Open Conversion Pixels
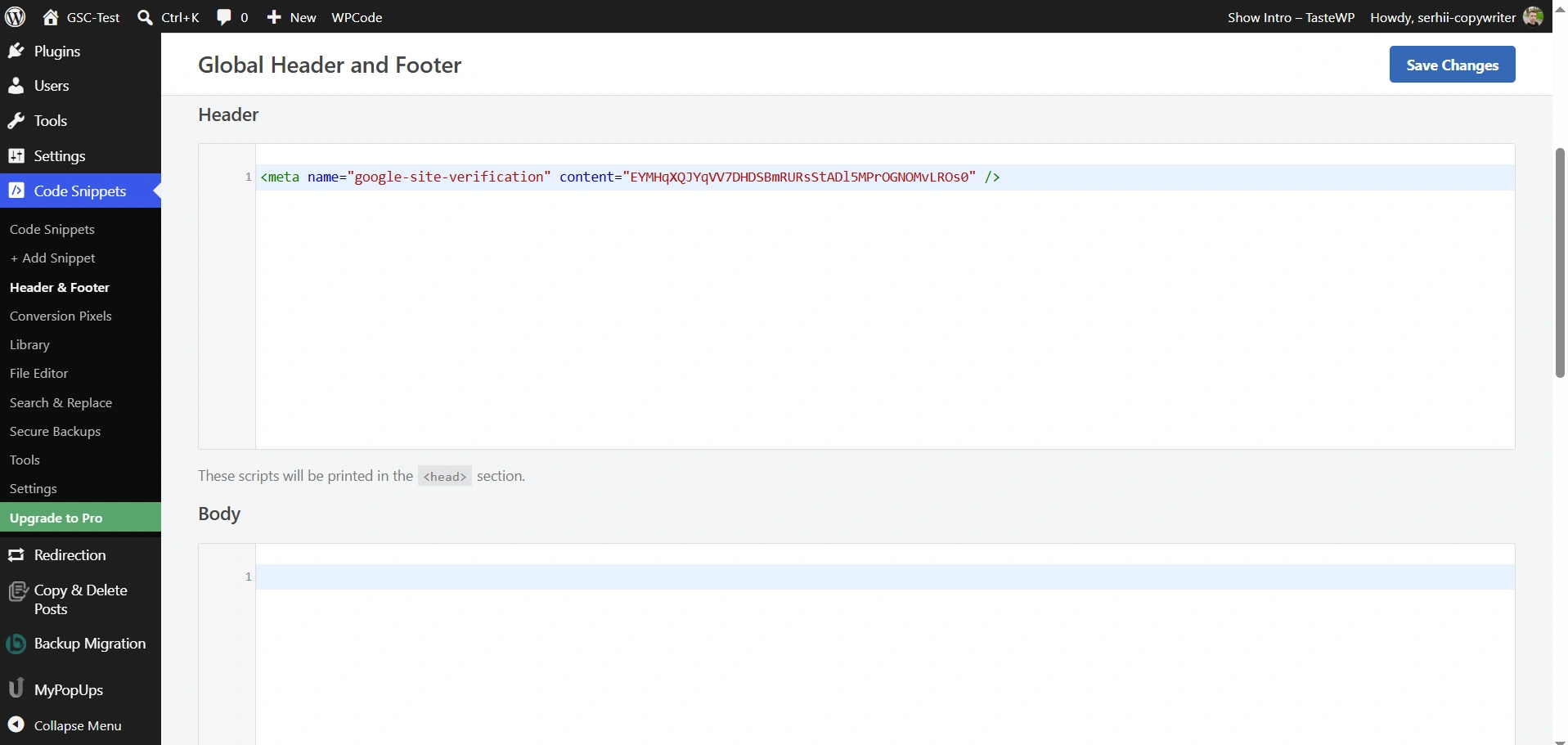Screen dimensions: 1568x745 pos(61,316)
